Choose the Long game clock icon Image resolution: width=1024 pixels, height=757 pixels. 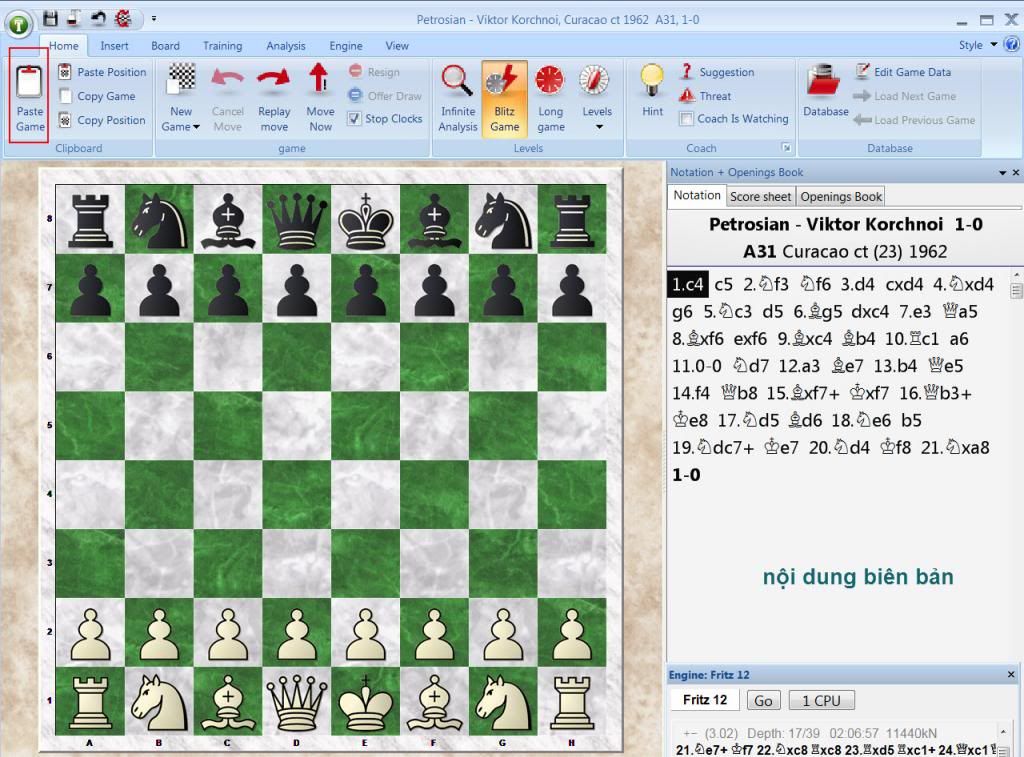[x=551, y=97]
